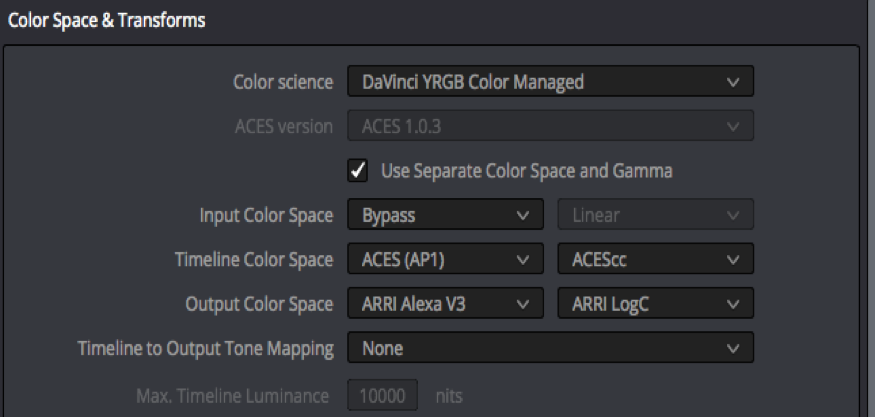Open the ARRI LogC output gamma dropdown

pos(655,304)
